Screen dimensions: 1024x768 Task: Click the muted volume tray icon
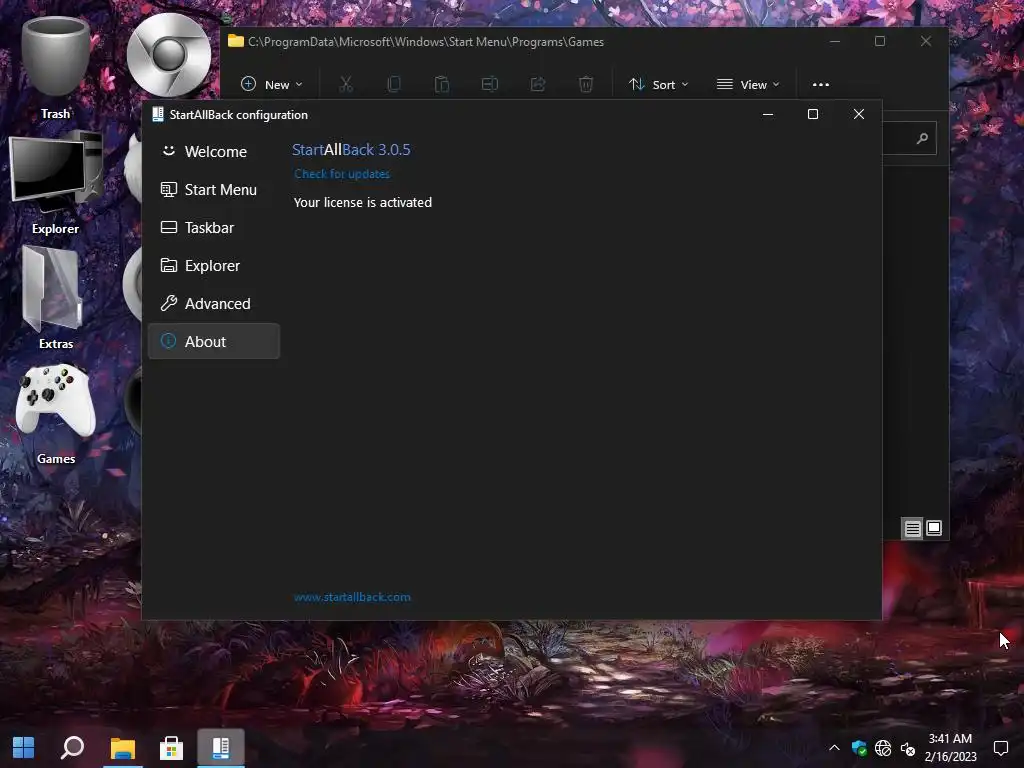(x=908, y=748)
